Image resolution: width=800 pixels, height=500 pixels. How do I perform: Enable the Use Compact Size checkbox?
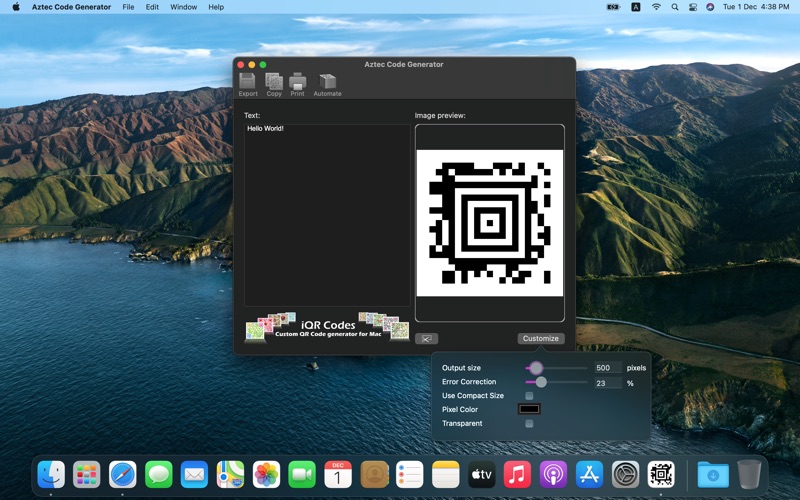pos(529,396)
